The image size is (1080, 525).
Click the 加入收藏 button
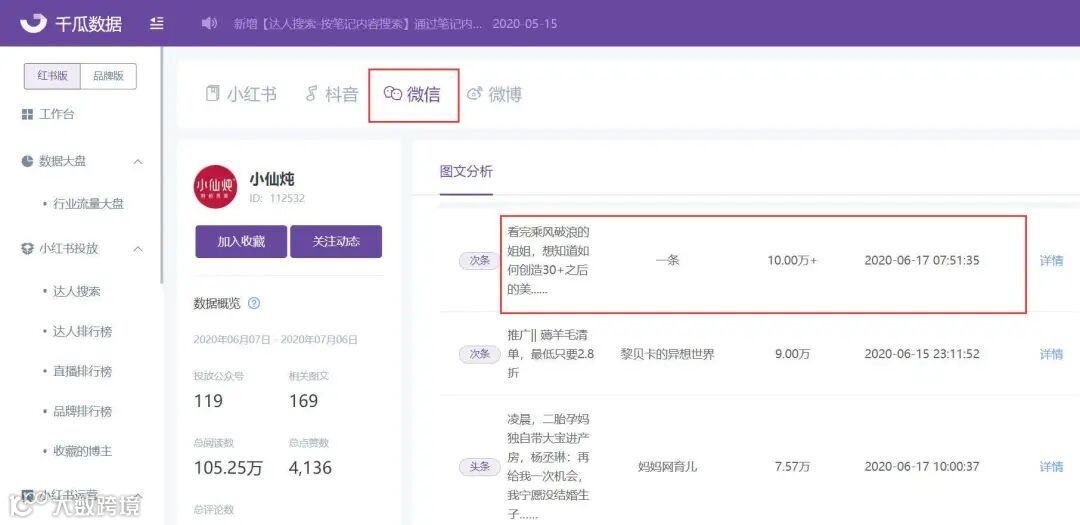click(x=241, y=242)
